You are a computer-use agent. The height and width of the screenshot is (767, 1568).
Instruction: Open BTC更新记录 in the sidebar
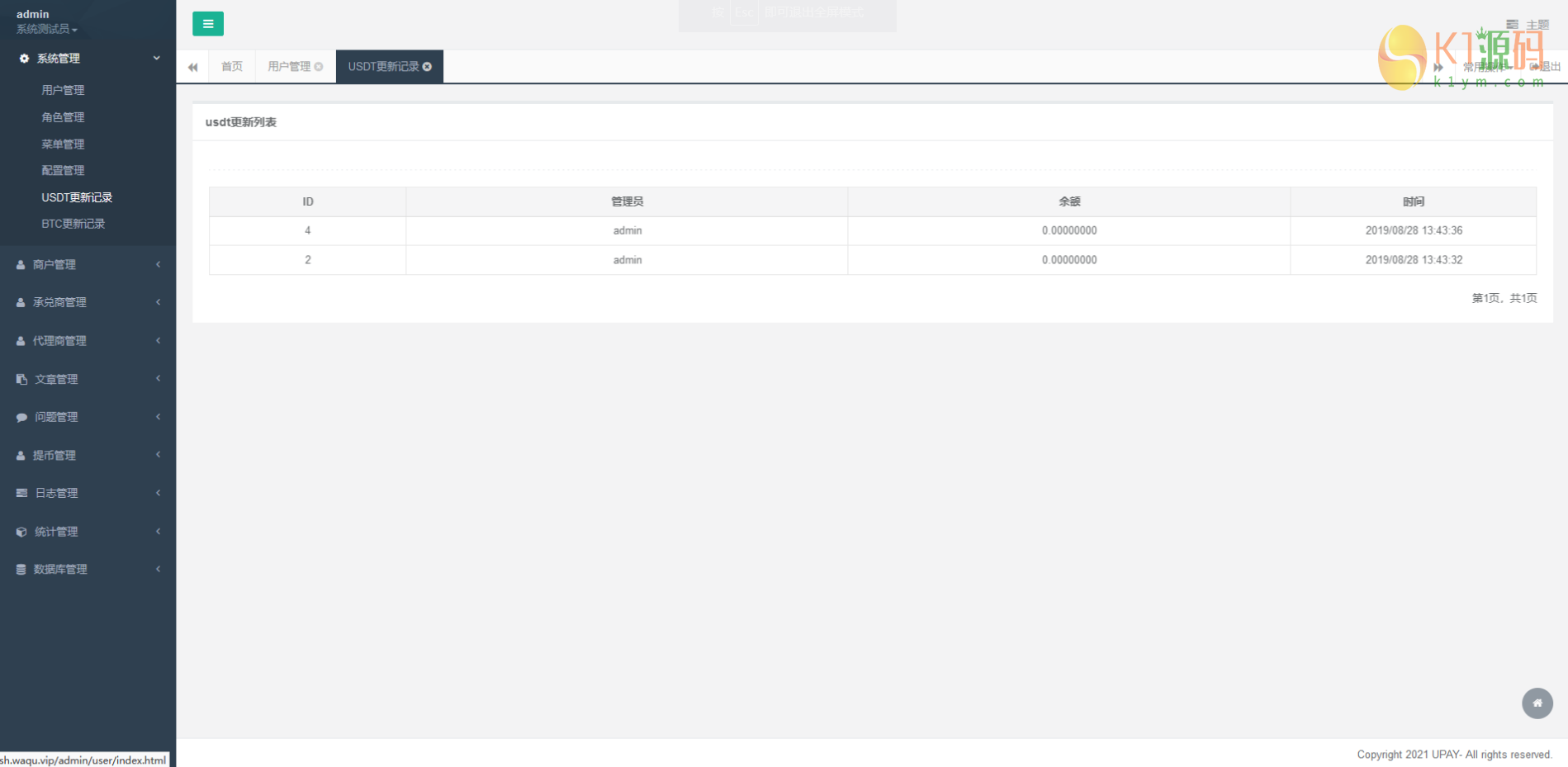(x=73, y=224)
